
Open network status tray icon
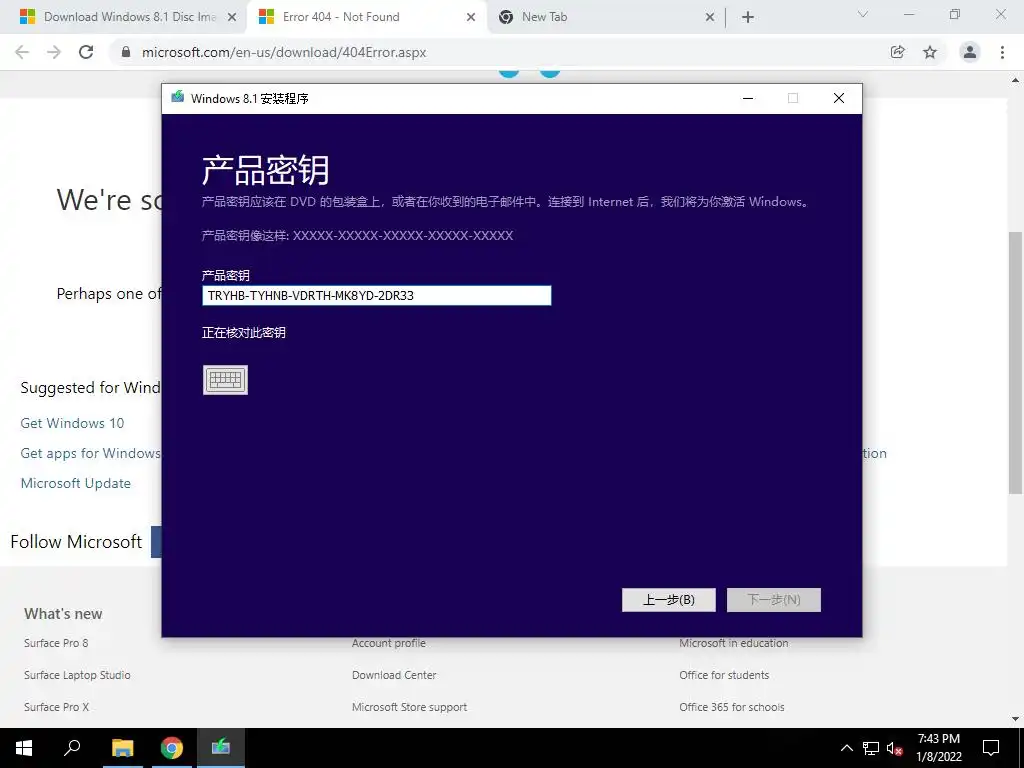click(871, 748)
